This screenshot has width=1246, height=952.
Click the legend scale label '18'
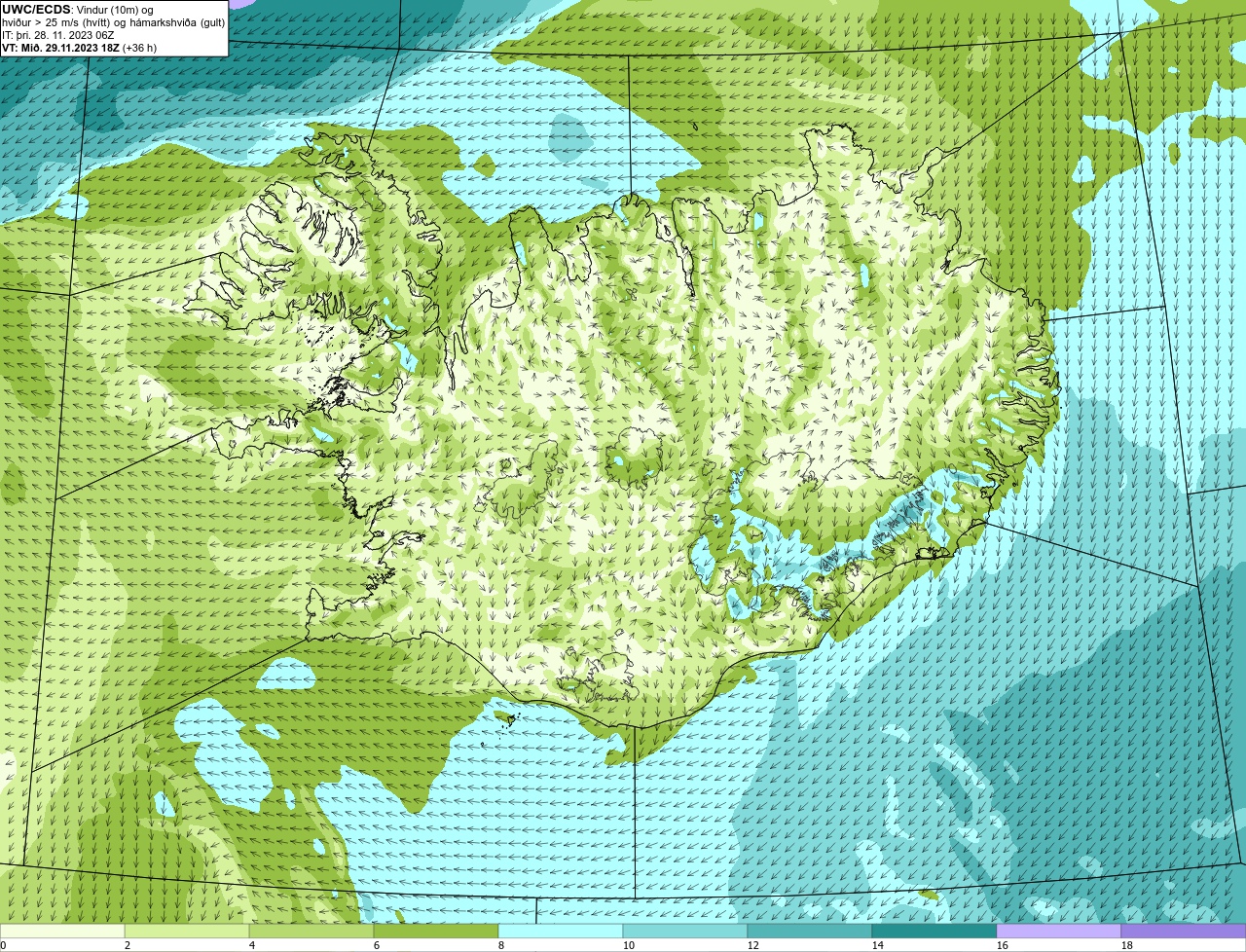(1127, 945)
